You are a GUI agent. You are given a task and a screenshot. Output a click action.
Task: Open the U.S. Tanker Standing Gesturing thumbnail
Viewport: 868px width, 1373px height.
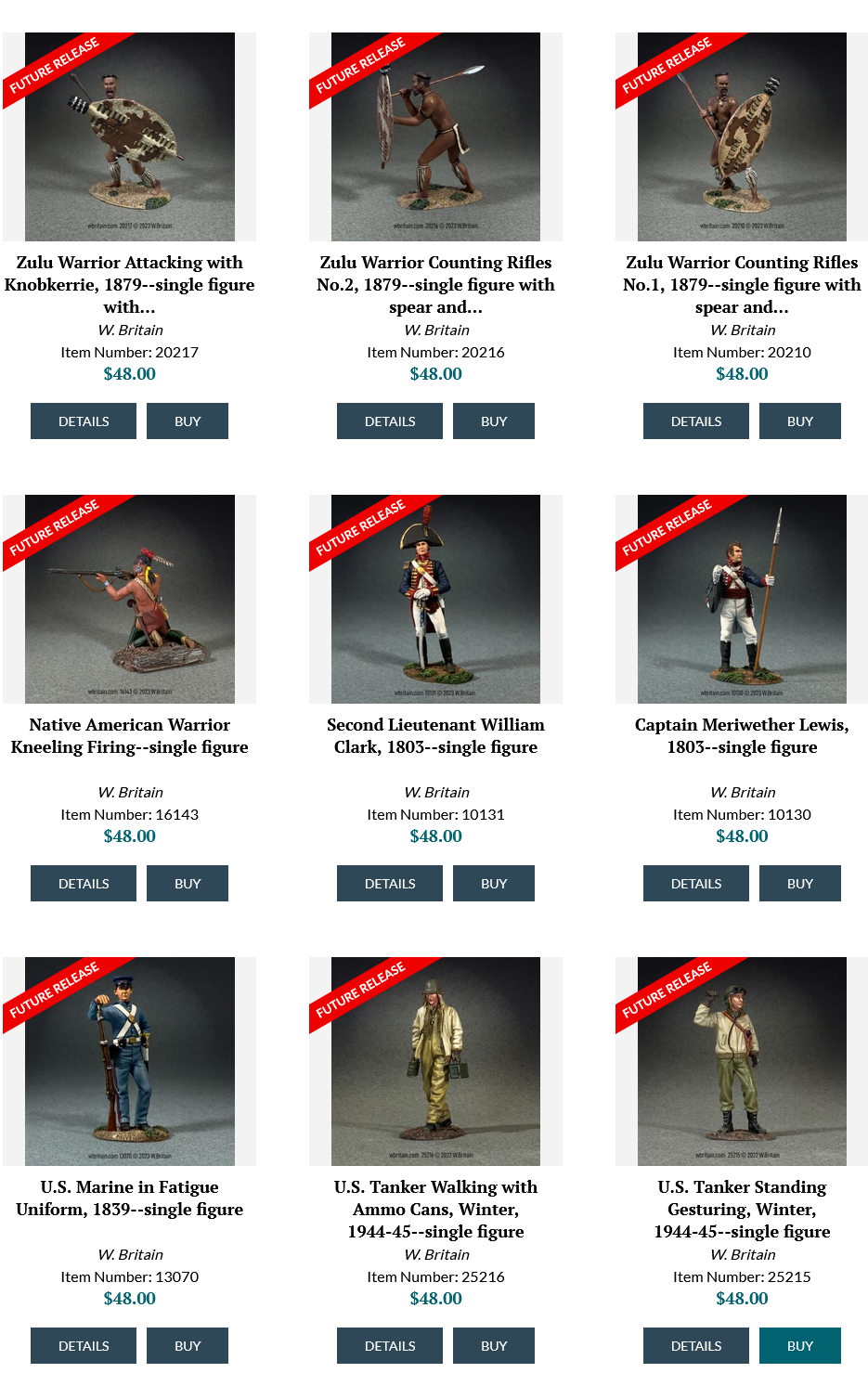pos(742,1061)
